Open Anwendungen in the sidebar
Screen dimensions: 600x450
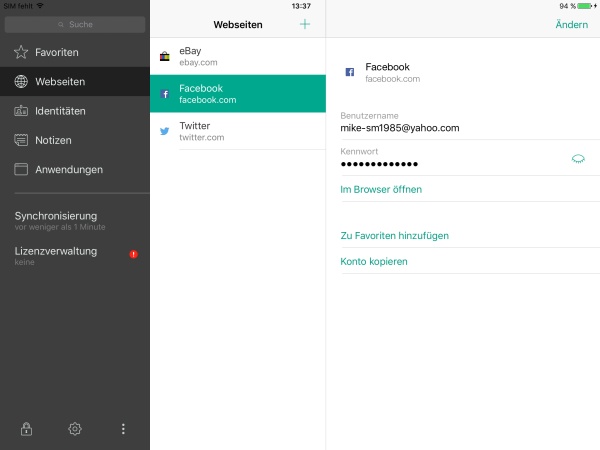[75, 169]
